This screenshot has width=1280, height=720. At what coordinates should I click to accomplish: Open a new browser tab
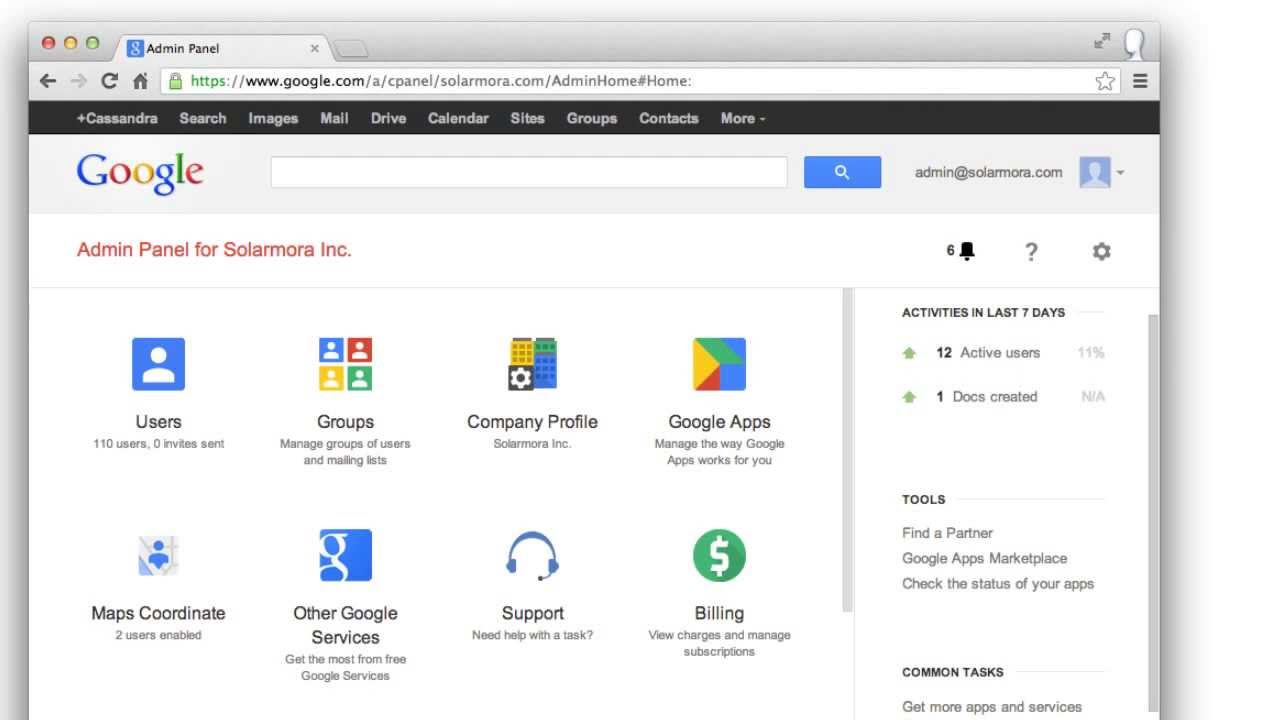pyautogui.click(x=351, y=48)
